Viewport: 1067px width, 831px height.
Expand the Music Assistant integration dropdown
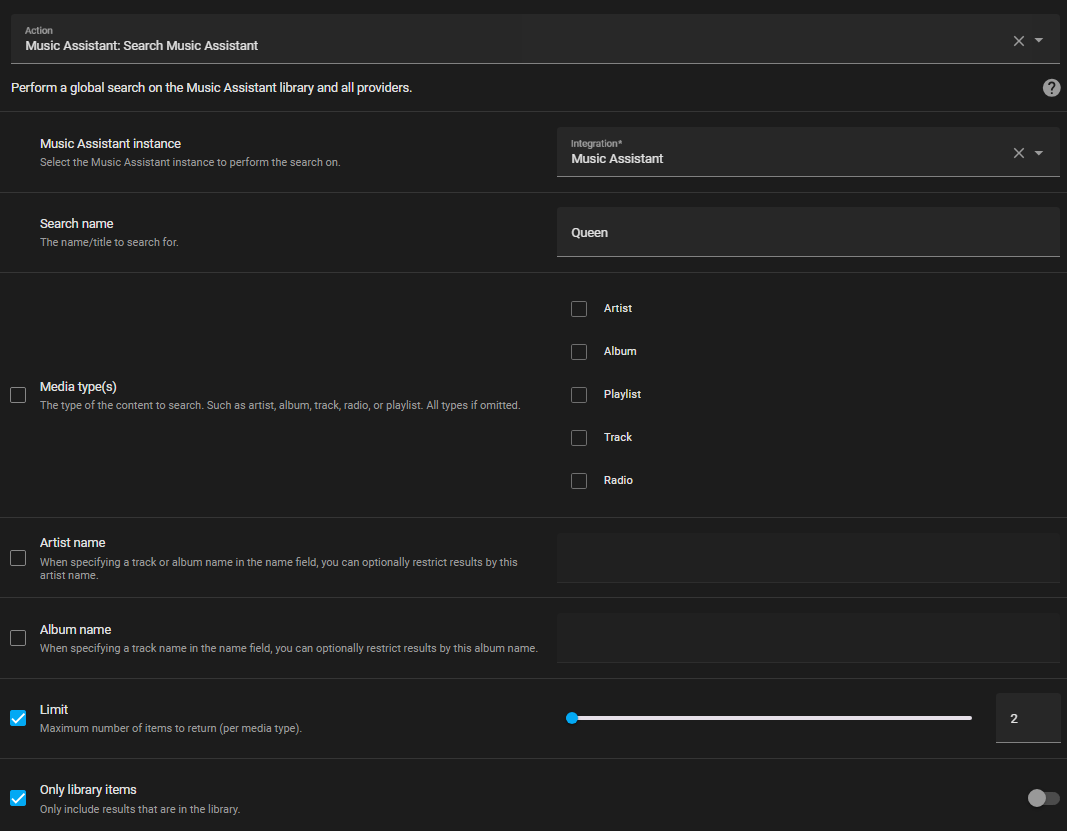[x=1040, y=152]
